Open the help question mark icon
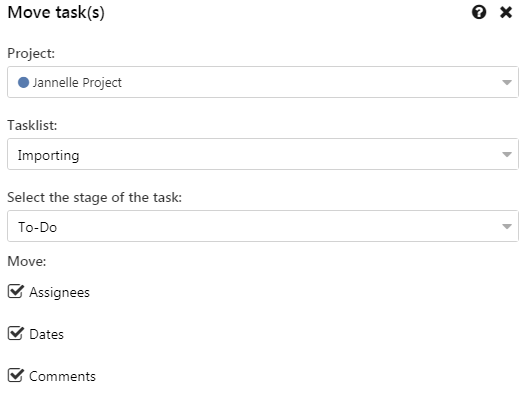The width and height of the screenshot is (526, 397). click(x=479, y=12)
